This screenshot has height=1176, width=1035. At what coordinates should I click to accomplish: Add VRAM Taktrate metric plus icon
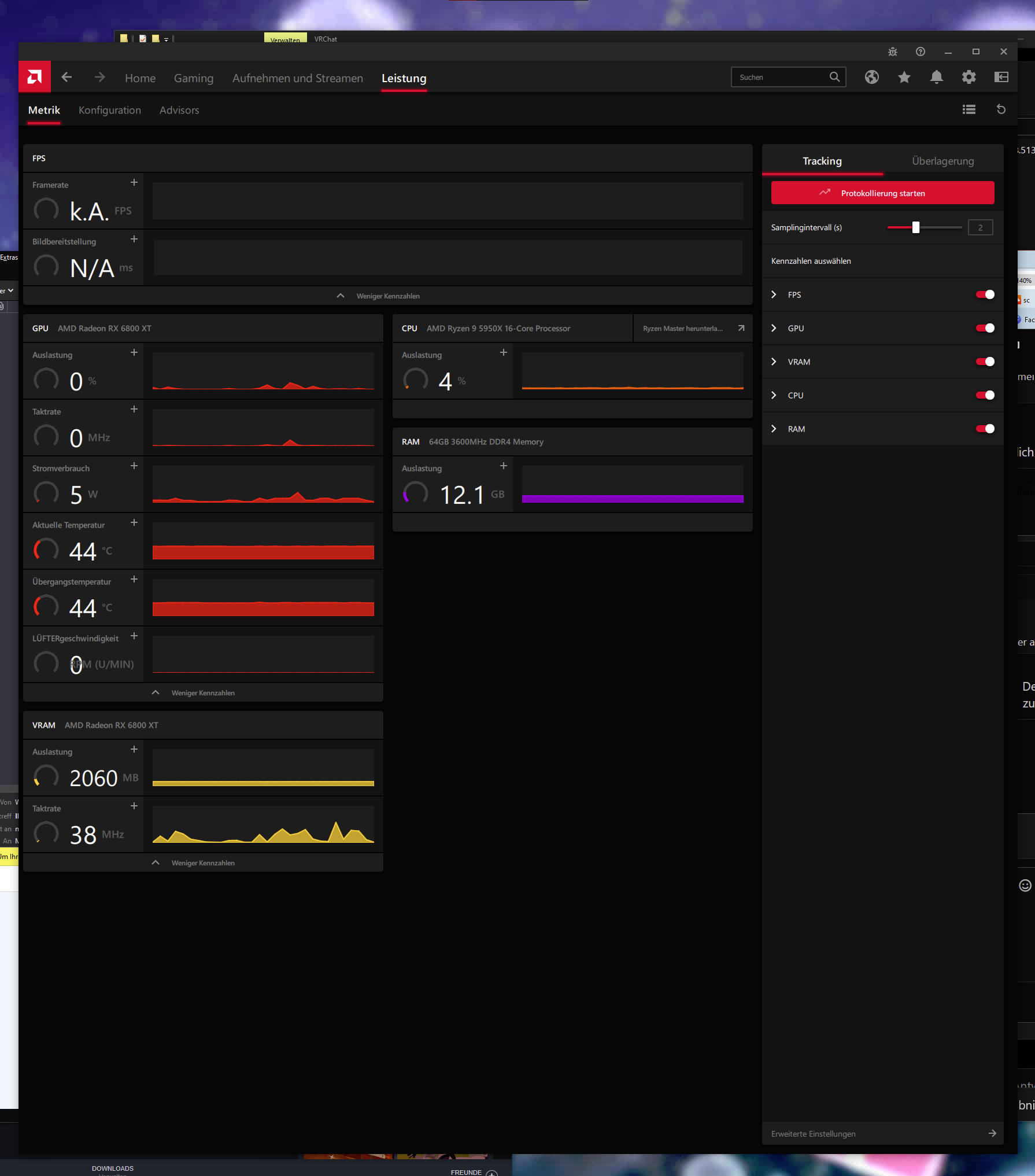(134, 806)
